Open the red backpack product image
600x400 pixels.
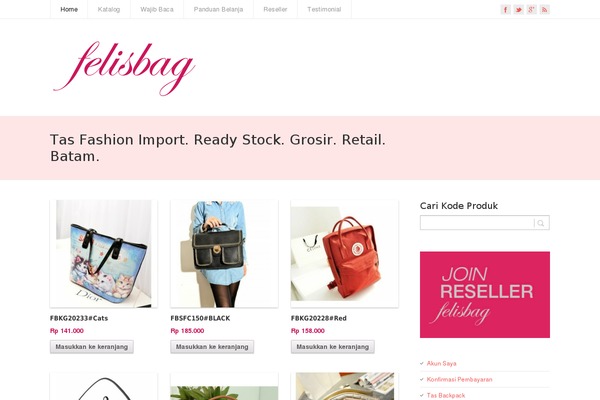pyautogui.click(x=344, y=254)
